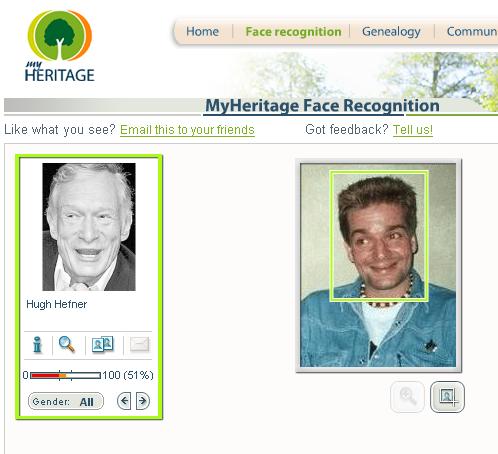Click the green face box on the uploaded photo
This screenshot has height=454, width=498.
pos(379,236)
